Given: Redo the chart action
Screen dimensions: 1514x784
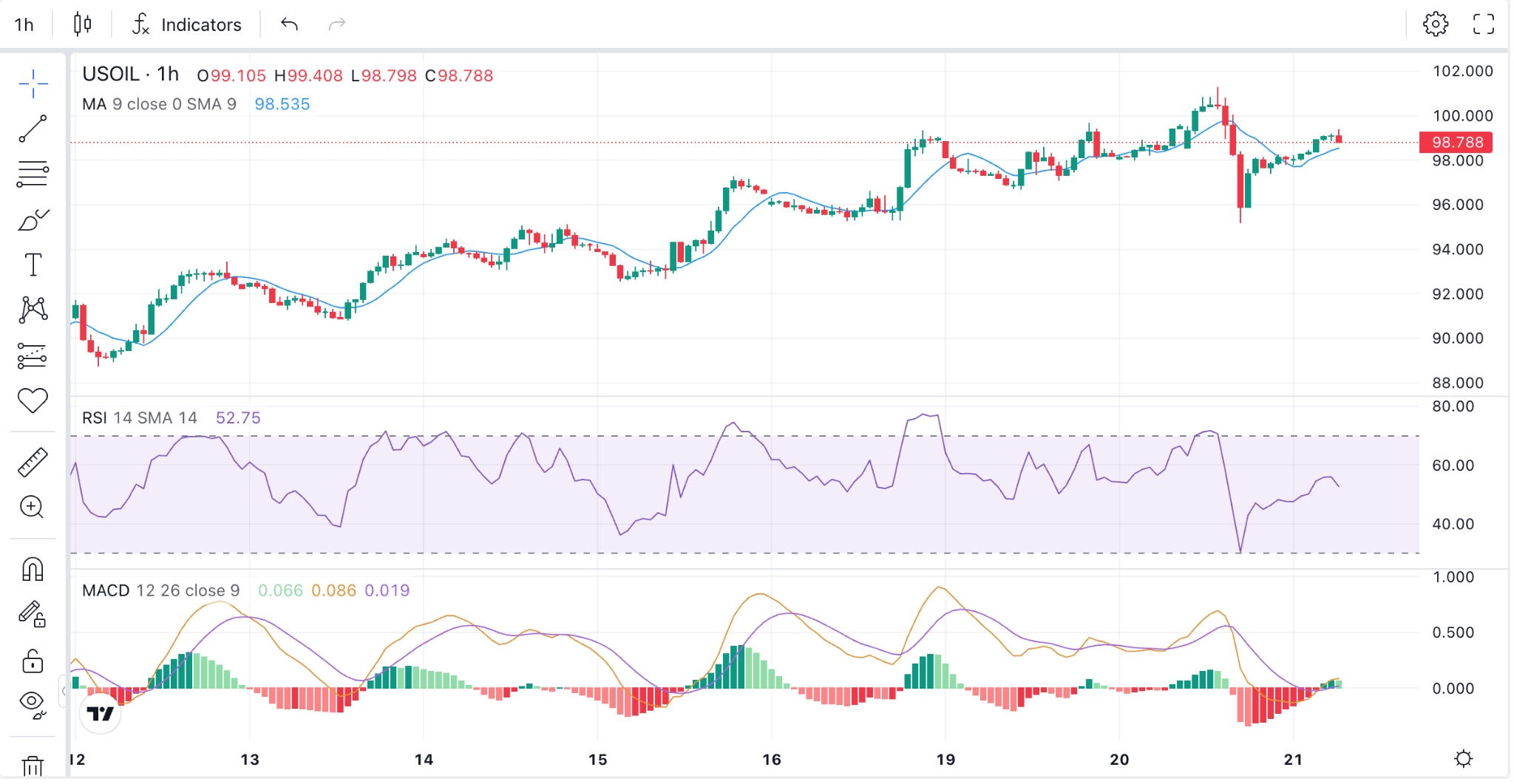Looking at the screenshot, I should [337, 24].
